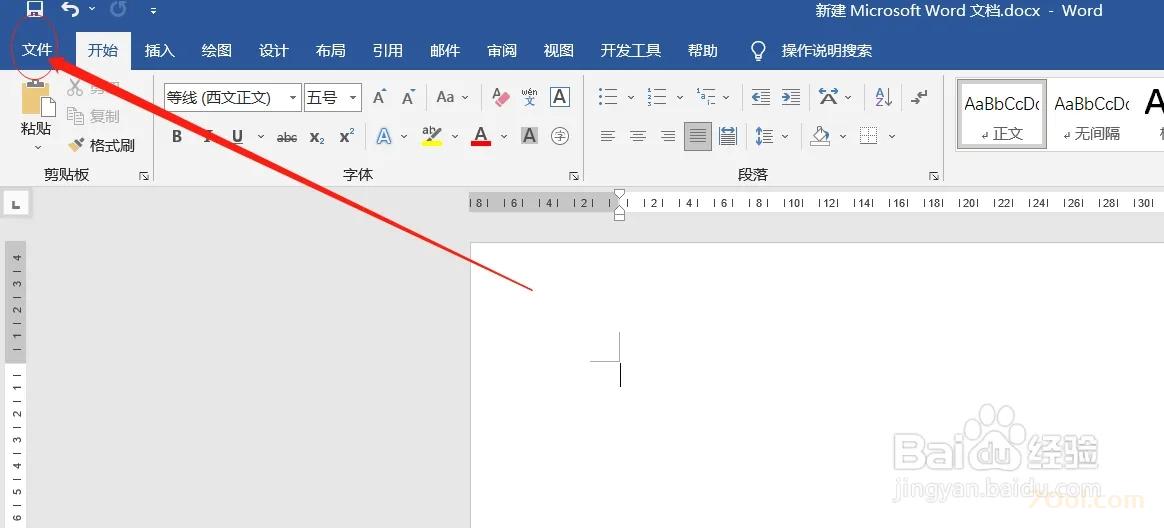
Task: Open the 视图 tab
Action: click(558, 50)
